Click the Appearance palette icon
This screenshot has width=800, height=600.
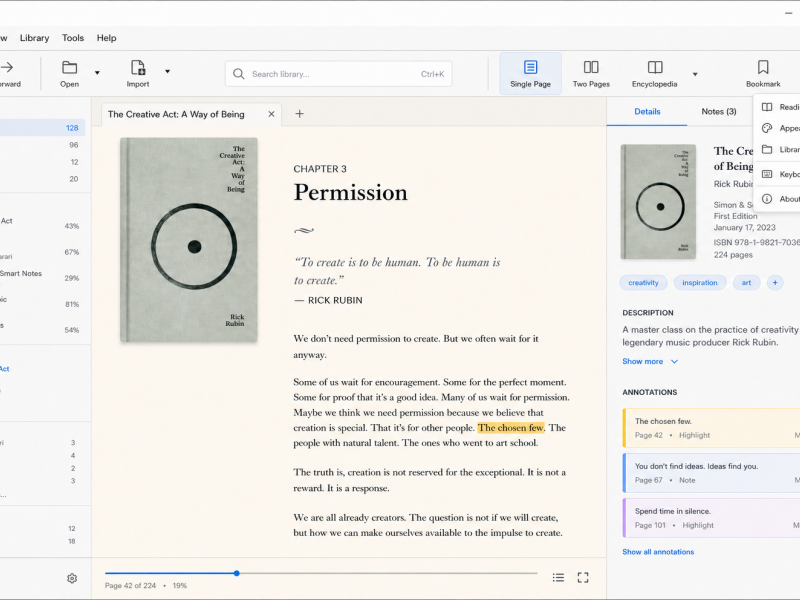pyautogui.click(x=767, y=128)
